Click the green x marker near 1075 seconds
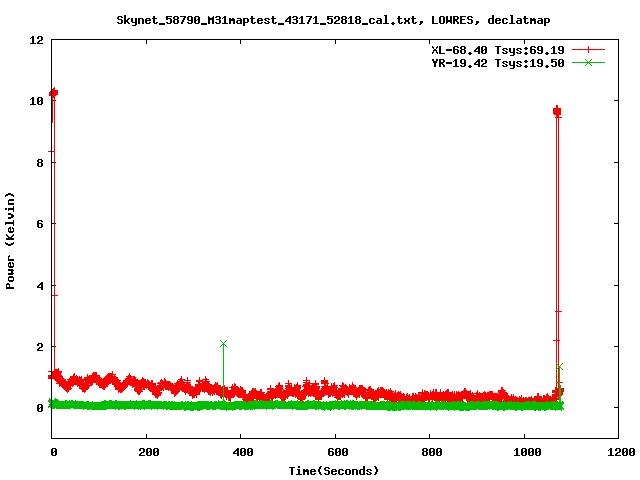The width and height of the screenshot is (640, 480). [560, 367]
